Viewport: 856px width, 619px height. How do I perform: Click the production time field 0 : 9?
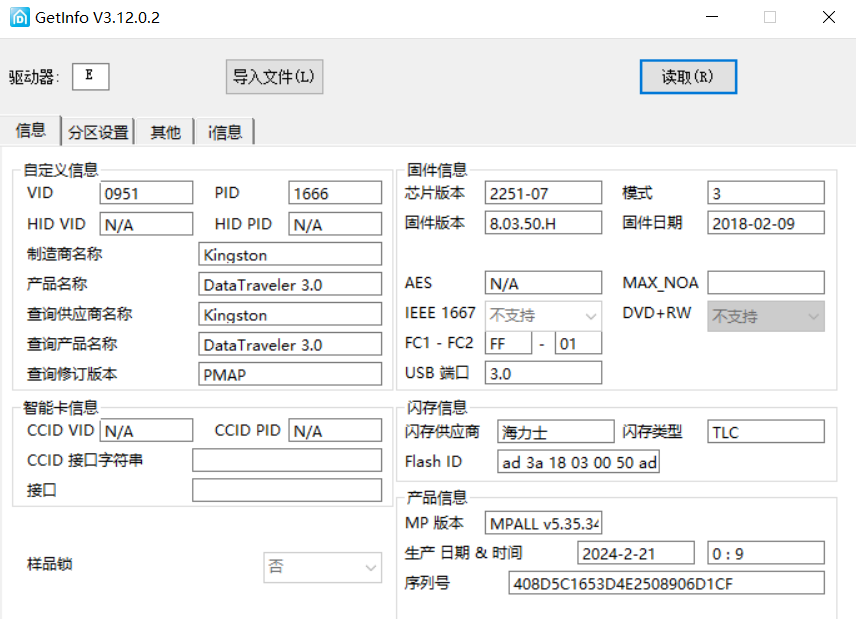pos(766,553)
